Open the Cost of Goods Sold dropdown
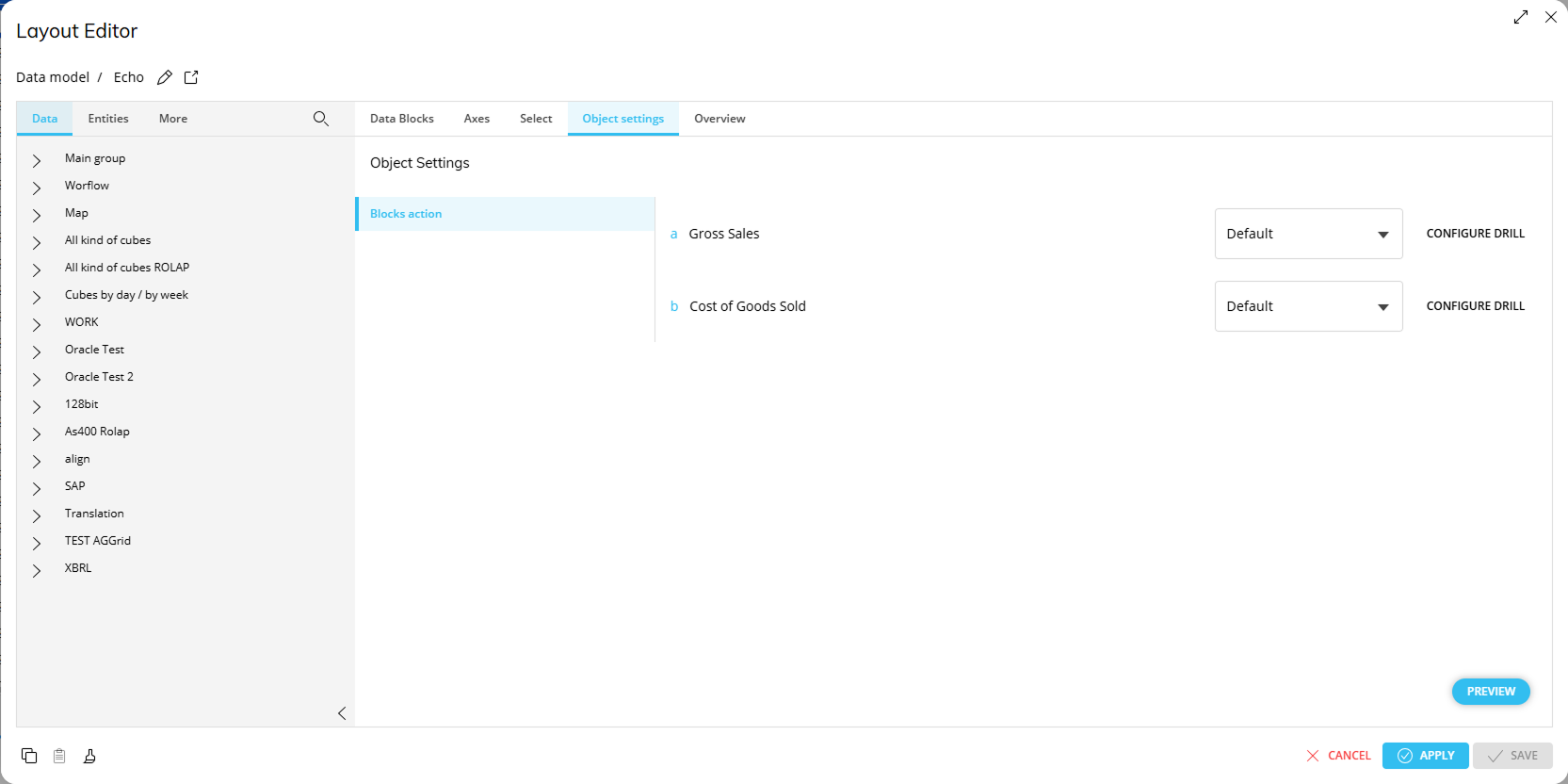 [x=1308, y=306]
